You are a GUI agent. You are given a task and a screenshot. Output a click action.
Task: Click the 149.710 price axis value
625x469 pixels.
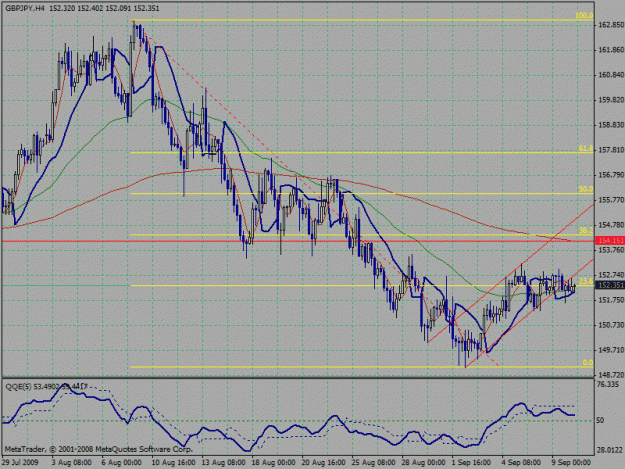coord(611,350)
